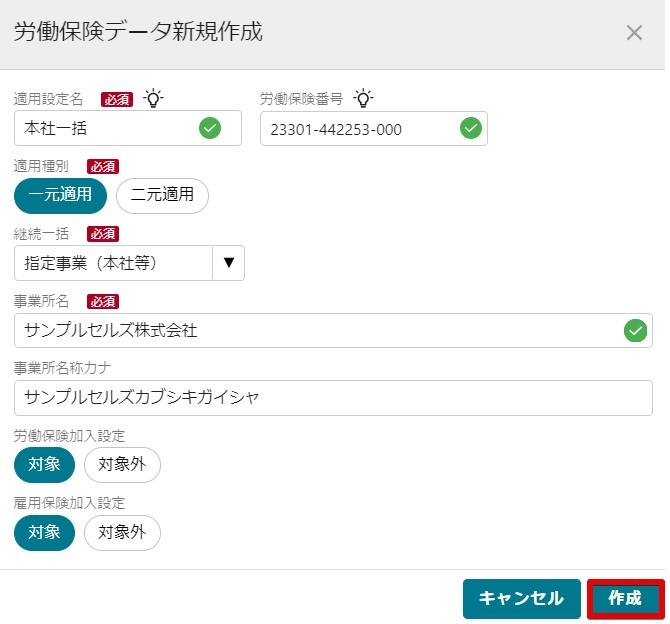670x624 pixels.
Task: Click the 必須 badge next to 適用設定名
Action: pos(117,100)
